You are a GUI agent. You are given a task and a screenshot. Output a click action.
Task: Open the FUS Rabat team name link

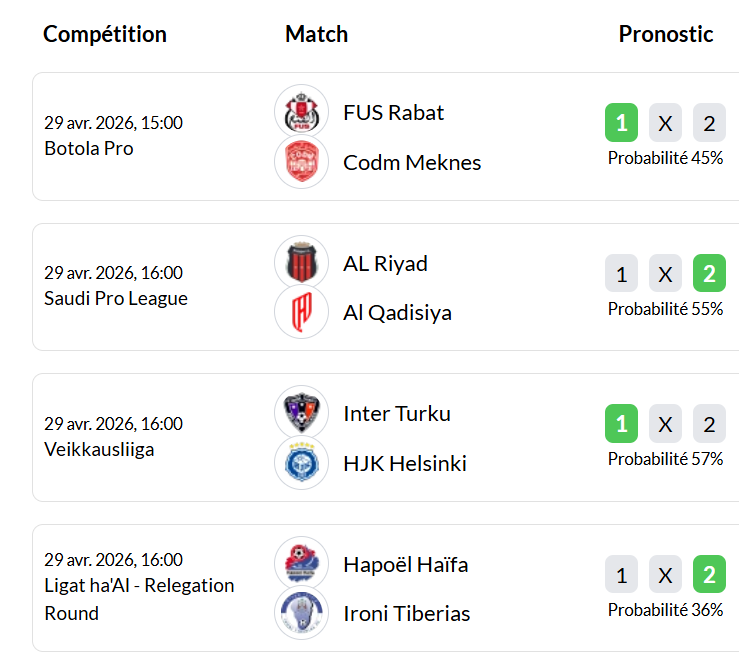[x=393, y=112]
